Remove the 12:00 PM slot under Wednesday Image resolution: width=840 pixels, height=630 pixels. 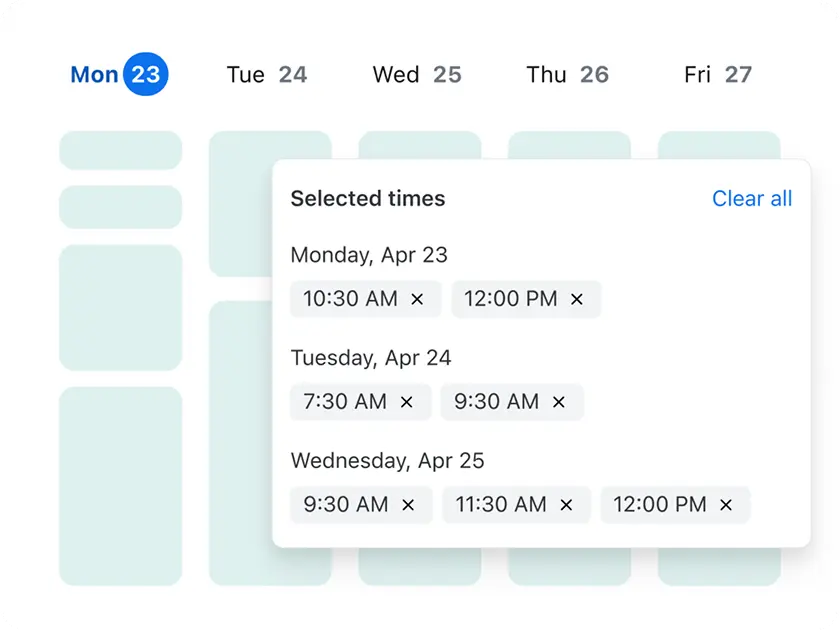(724, 505)
